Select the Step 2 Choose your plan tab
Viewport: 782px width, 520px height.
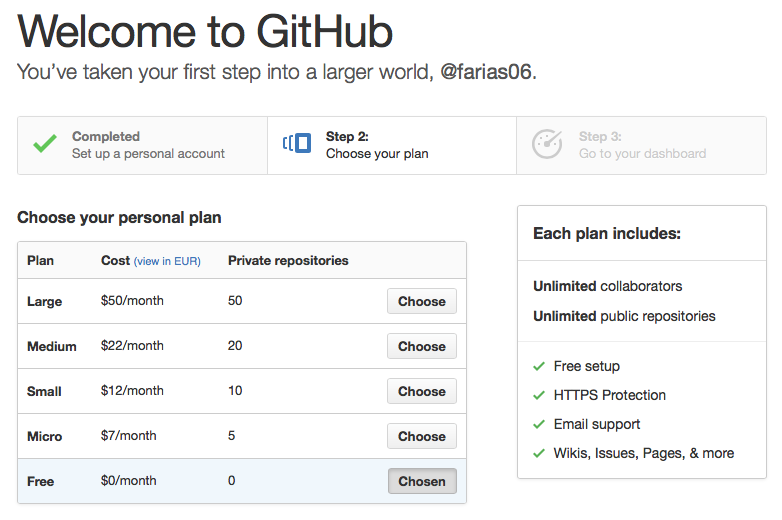(377, 145)
